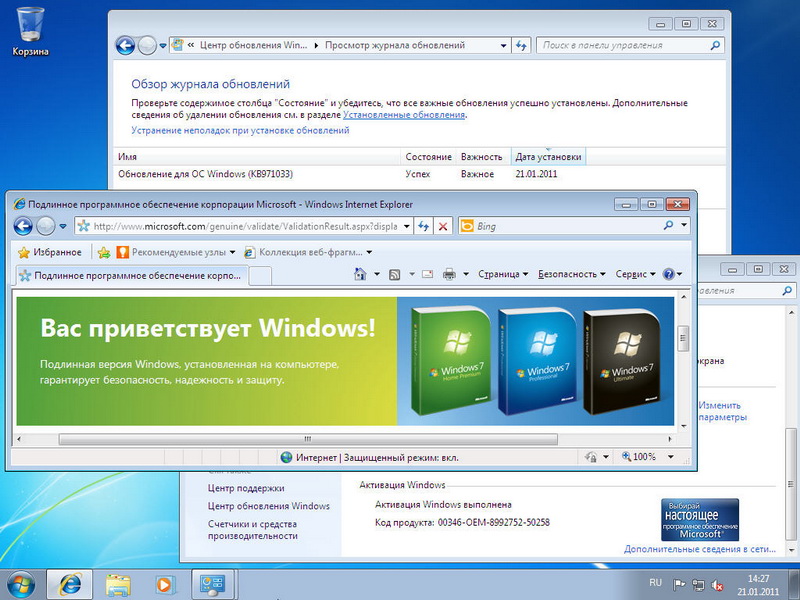Follow the Дополнительные сведения в сети link
The image size is (800, 600).
point(699,549)
